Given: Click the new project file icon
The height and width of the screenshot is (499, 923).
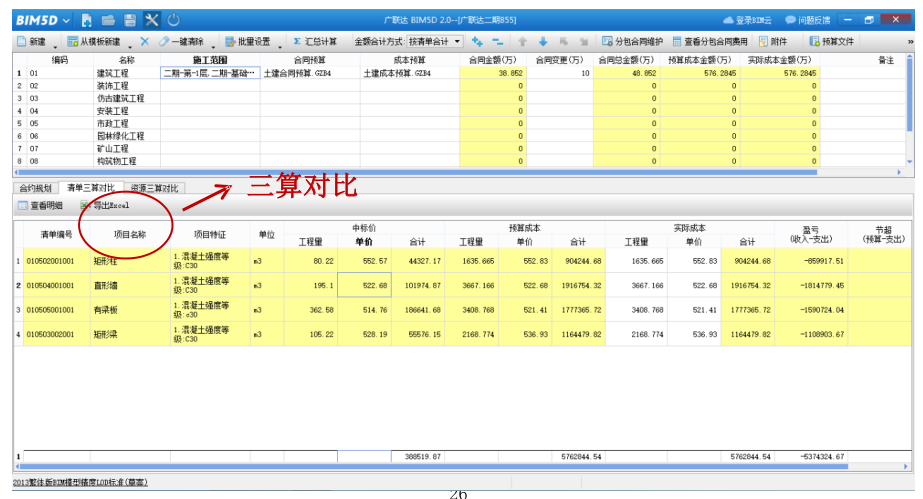Looking at the screenshot, I should (87, 21).
